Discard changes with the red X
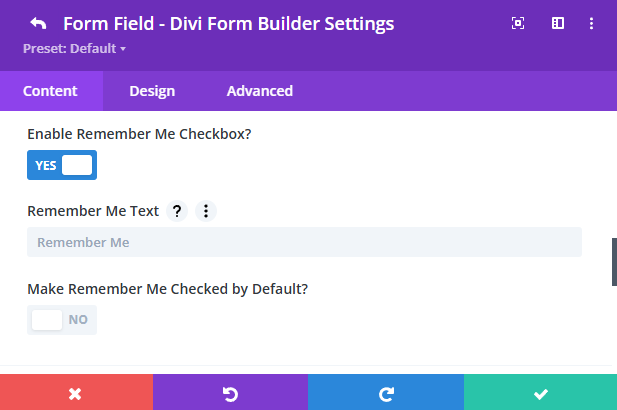The image size is (617, 410). coord(76,393)
